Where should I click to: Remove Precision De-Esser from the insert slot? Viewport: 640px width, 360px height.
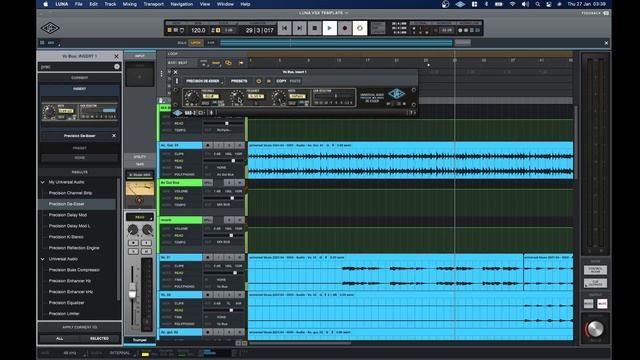114,136
